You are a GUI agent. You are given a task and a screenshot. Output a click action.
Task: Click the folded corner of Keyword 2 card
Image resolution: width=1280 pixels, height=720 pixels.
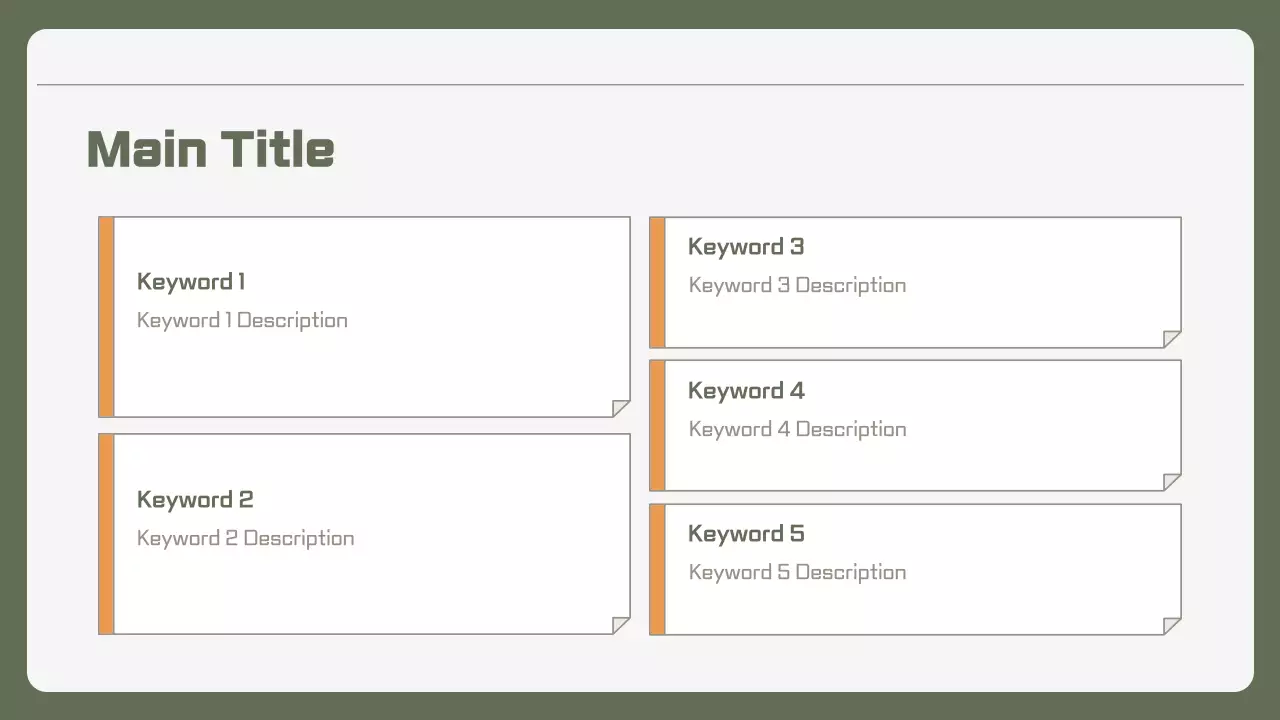(620, 625)
